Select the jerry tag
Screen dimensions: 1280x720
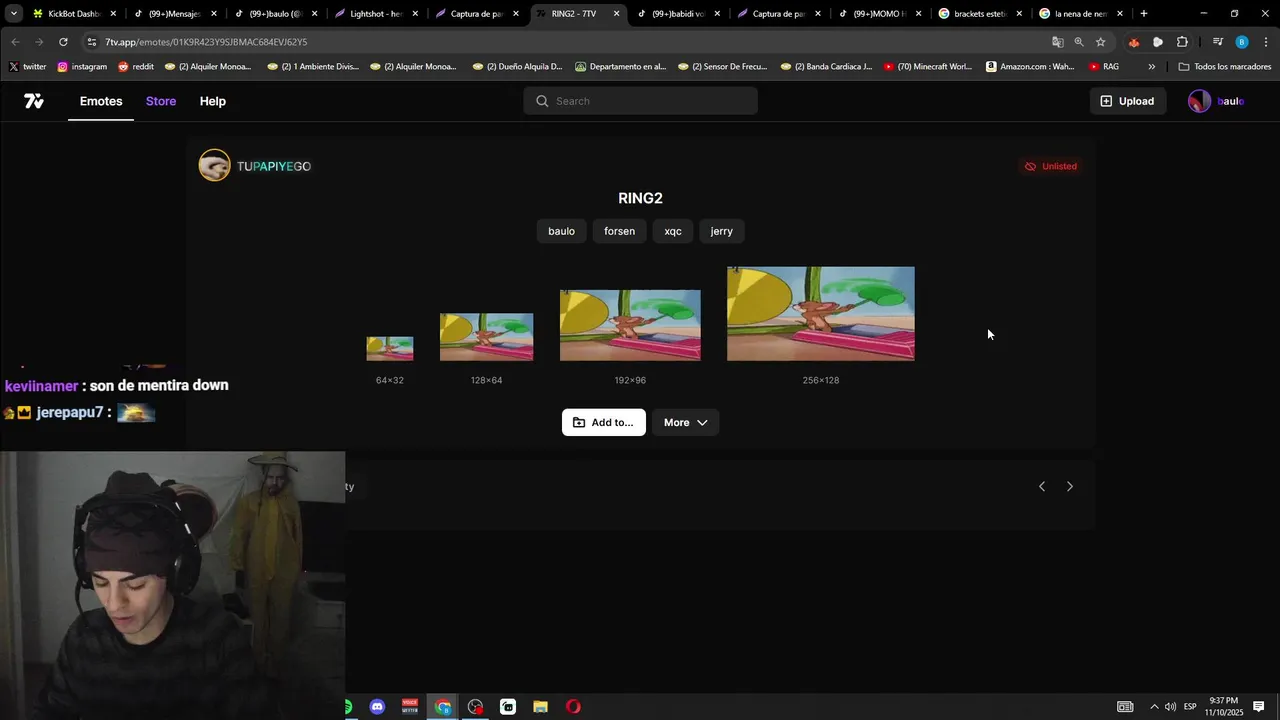721,231
